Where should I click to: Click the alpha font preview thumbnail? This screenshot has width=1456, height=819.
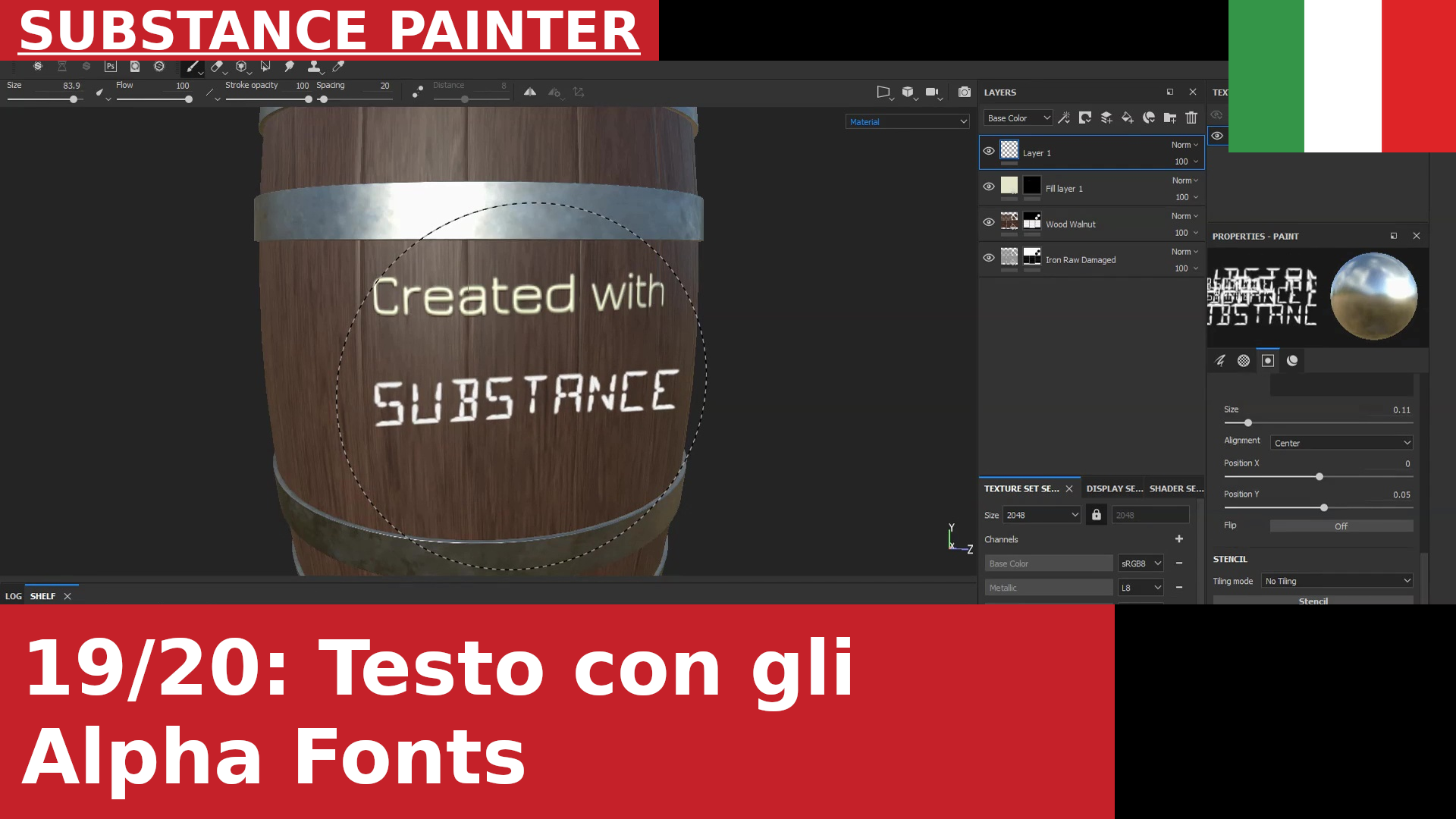click(x=1263, y=297)
